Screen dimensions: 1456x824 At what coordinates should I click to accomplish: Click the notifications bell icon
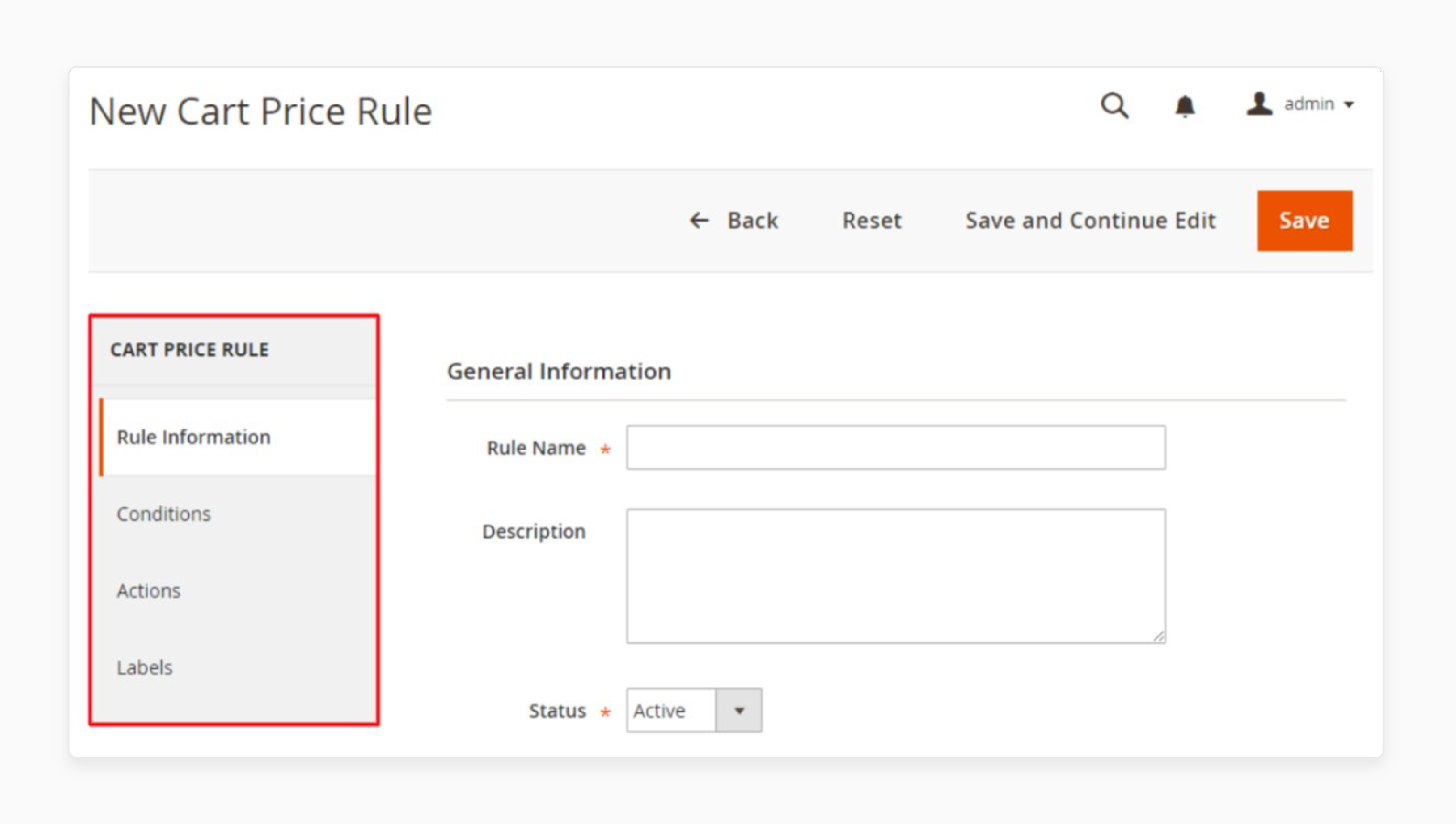(1185, 106)
